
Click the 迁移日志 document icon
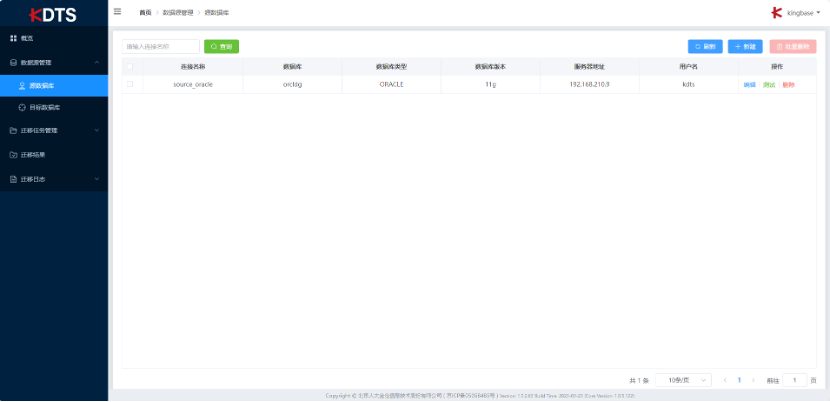[x=14, y=180]
